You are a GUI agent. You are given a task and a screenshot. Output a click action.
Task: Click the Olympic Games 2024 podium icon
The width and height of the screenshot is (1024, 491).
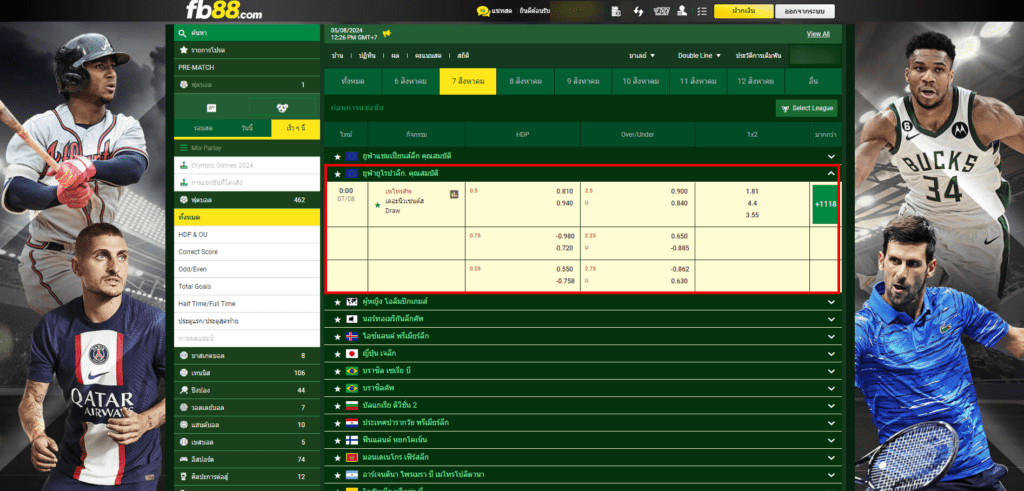pos(184,166)
